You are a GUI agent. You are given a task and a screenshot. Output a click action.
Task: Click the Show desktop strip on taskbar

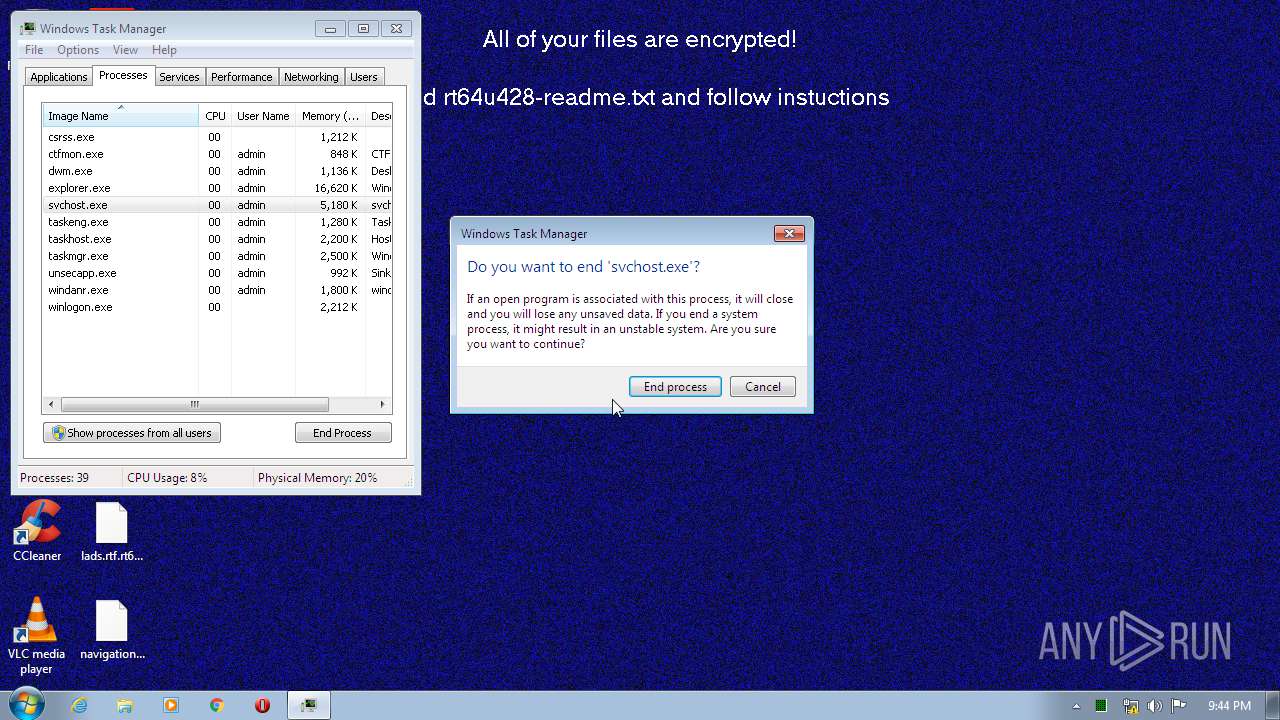[x=1273, y=705]
